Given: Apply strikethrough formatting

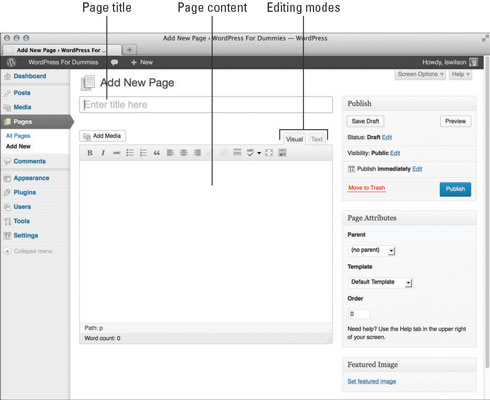Looking at the screenshot, I should point(116,153).
